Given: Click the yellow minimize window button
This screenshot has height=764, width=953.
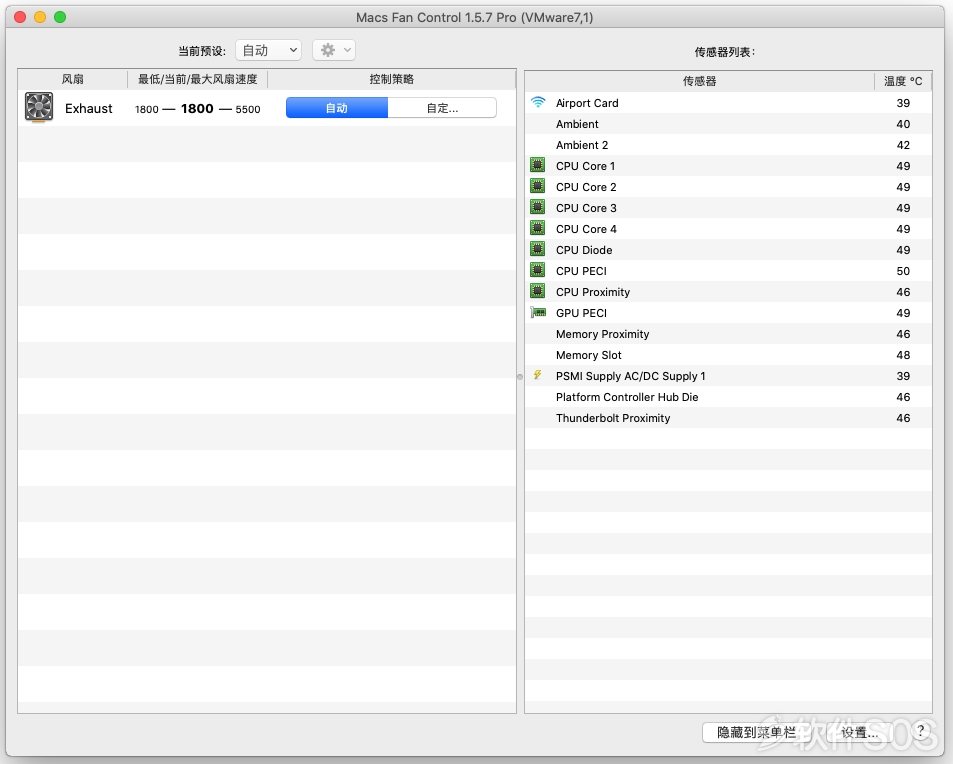Looking at the screenshot, I should (40, 17).
